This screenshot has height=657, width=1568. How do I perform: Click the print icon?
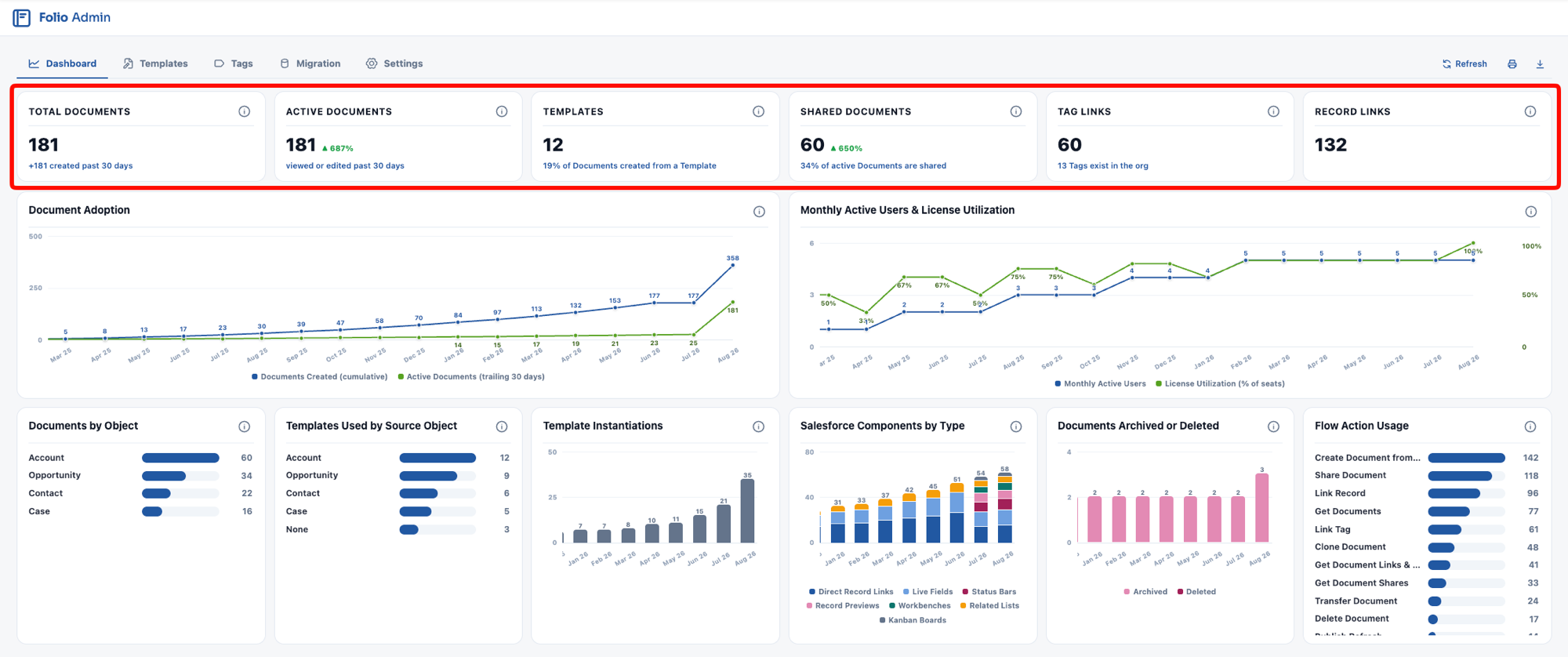[1512, 64]
